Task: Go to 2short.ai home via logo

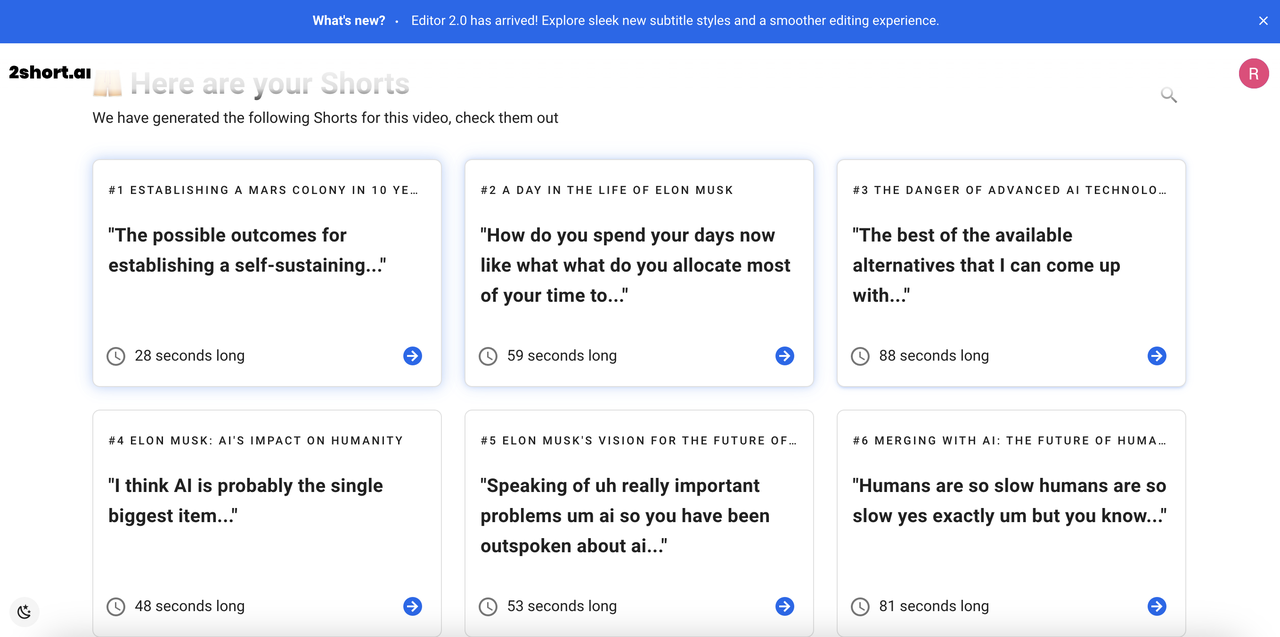Action: (x=50, y=73)
